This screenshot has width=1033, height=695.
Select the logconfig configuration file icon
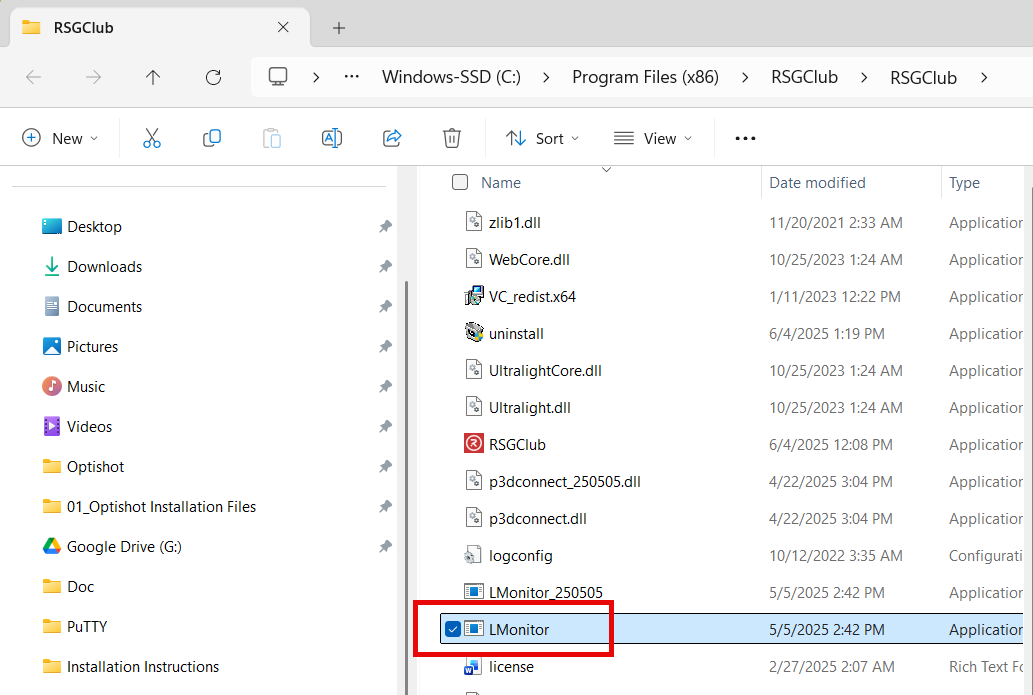click(x=472, y=555)
